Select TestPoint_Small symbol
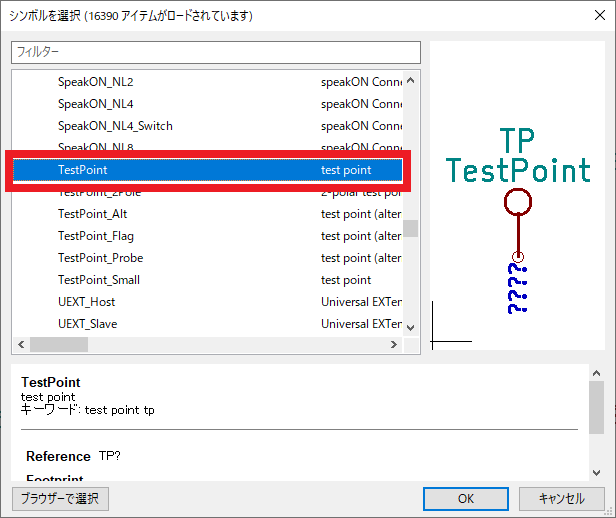The width and height of the screenshot is (616, 518). (99, 280)
